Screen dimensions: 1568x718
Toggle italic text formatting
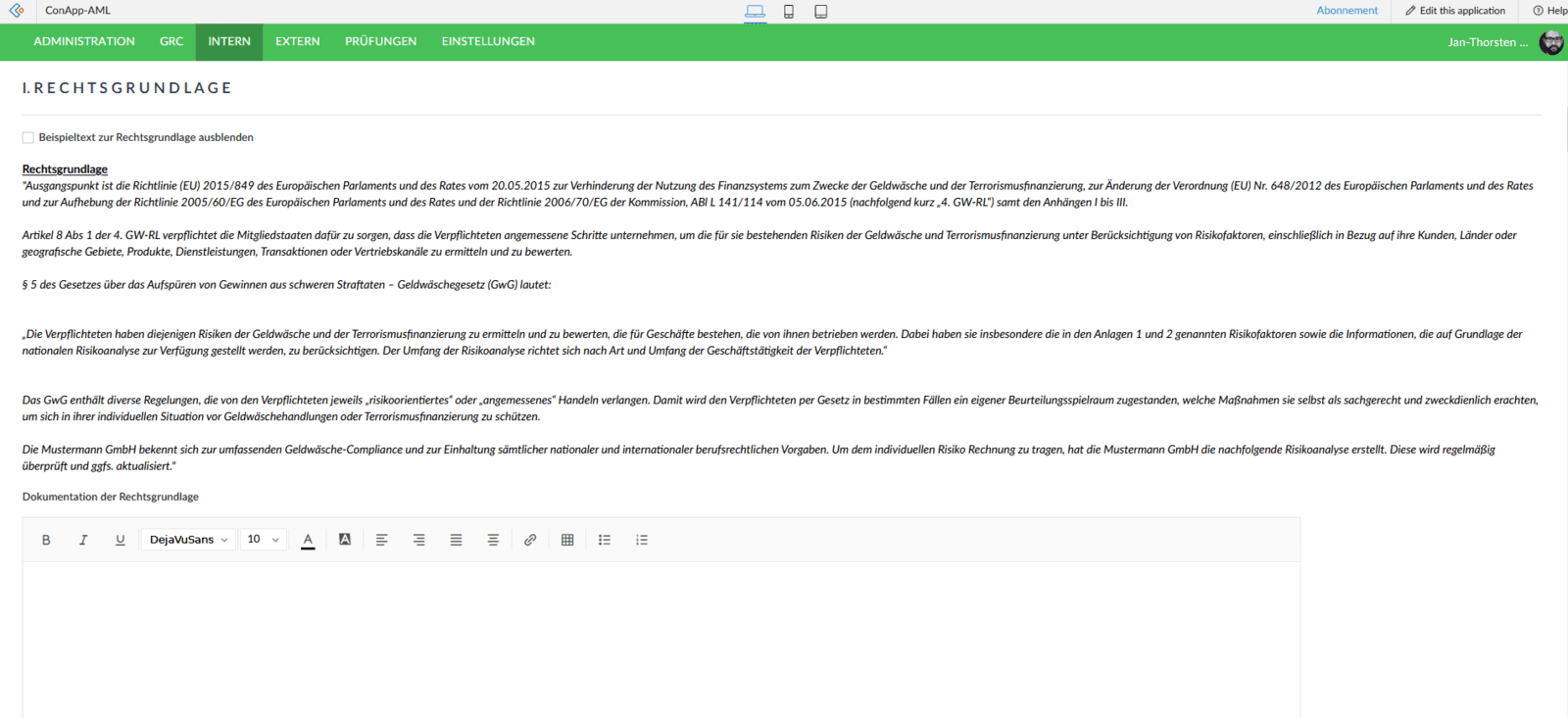83,540
